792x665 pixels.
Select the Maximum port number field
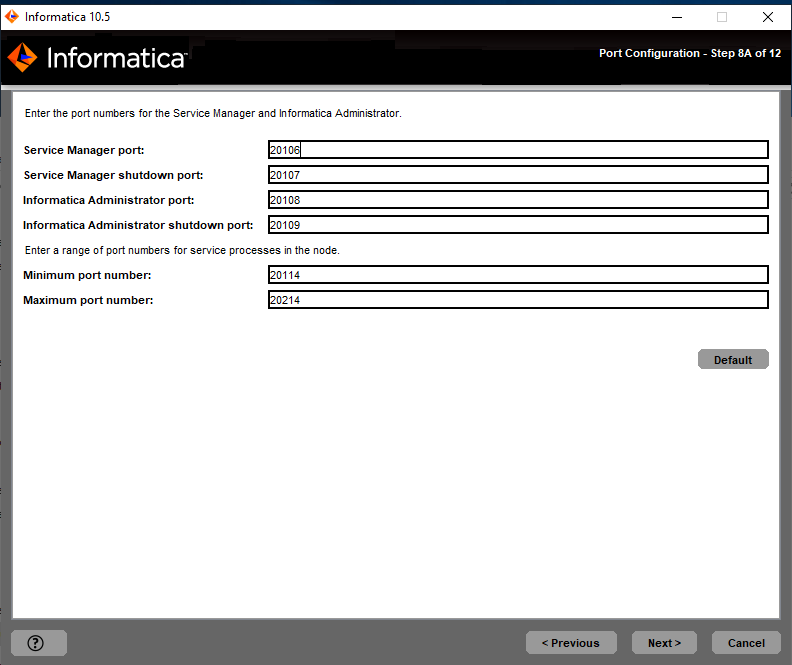tap(518, 300)
